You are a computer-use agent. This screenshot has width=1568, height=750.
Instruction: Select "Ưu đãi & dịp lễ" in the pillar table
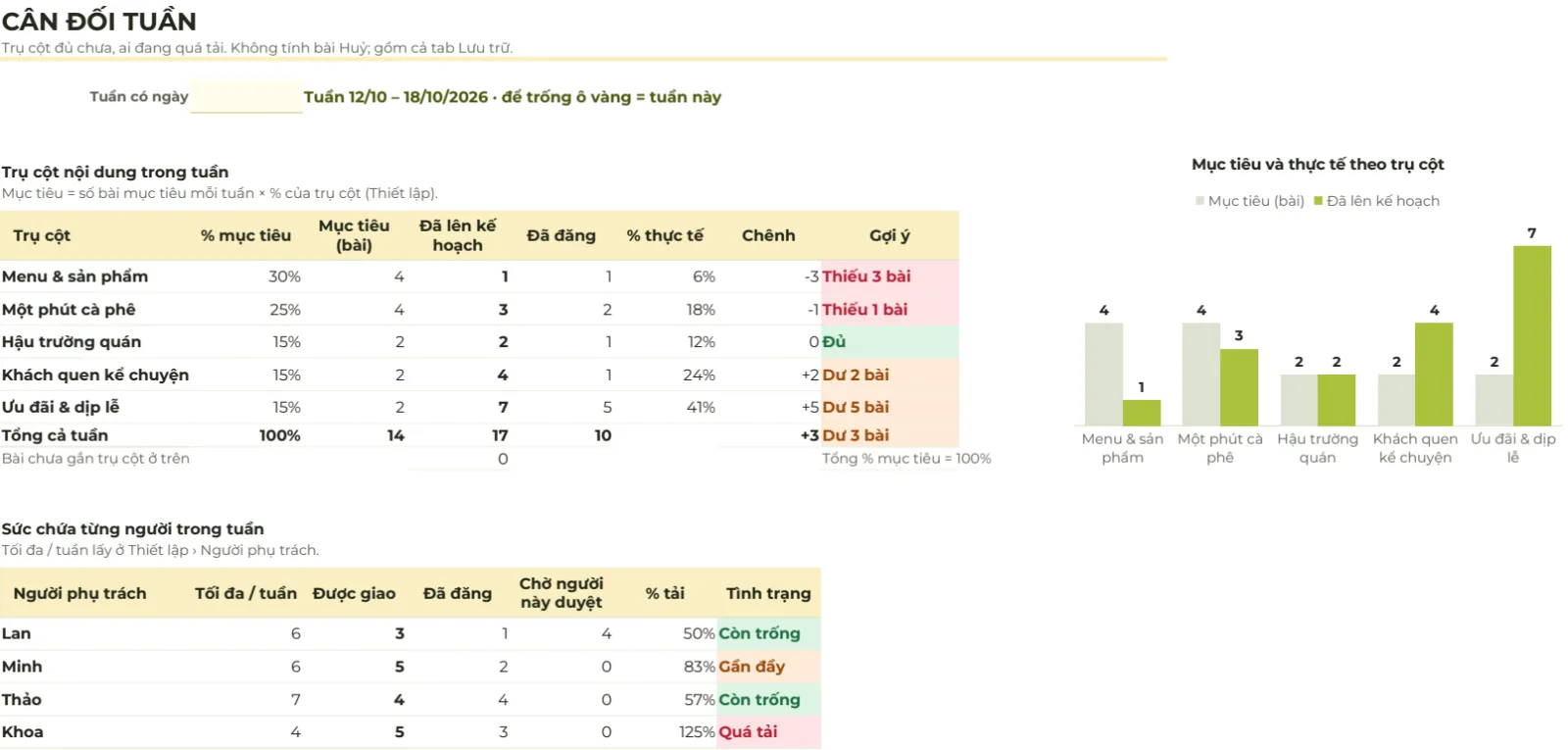tap(61, 407)
